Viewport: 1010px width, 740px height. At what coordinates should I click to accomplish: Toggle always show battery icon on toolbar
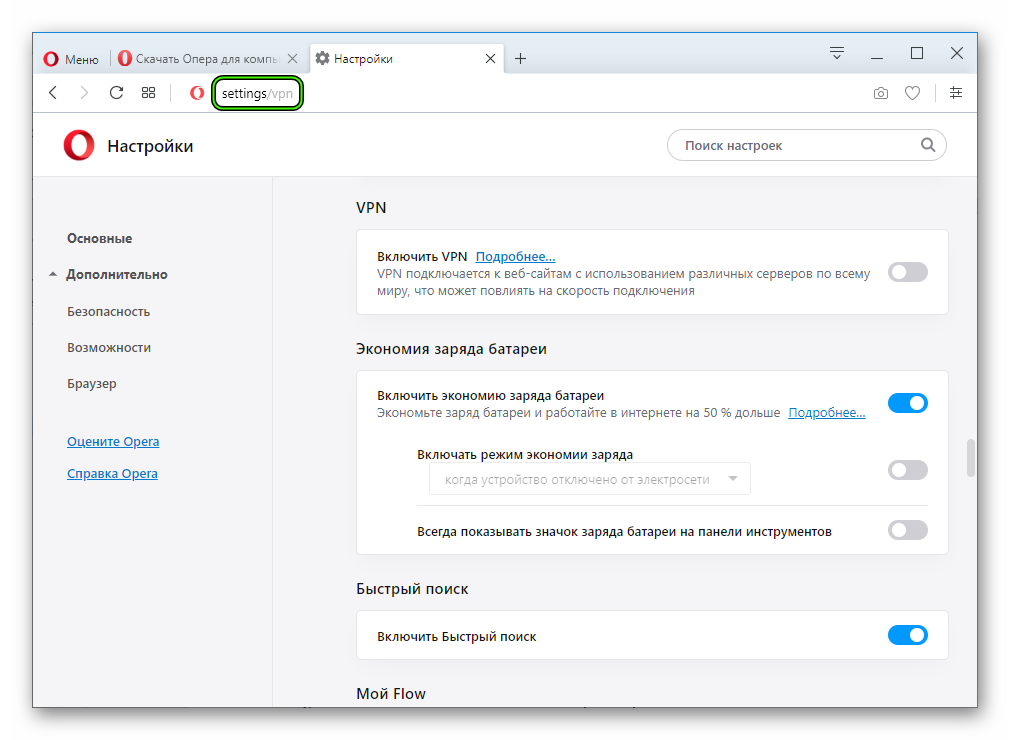coord(907,531)
